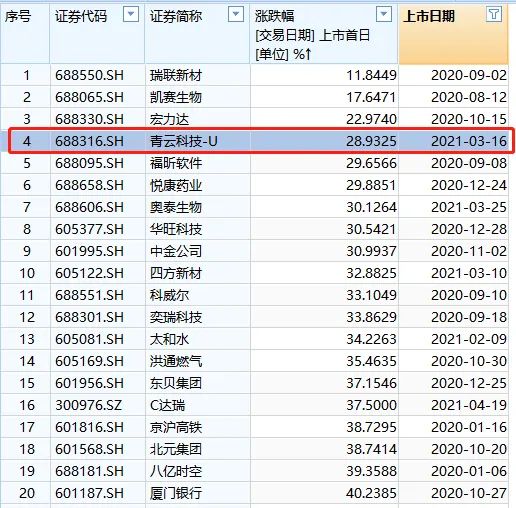Select security code 601995.SH
Viewport: 516px width, 508px height.
click(89, 251)
